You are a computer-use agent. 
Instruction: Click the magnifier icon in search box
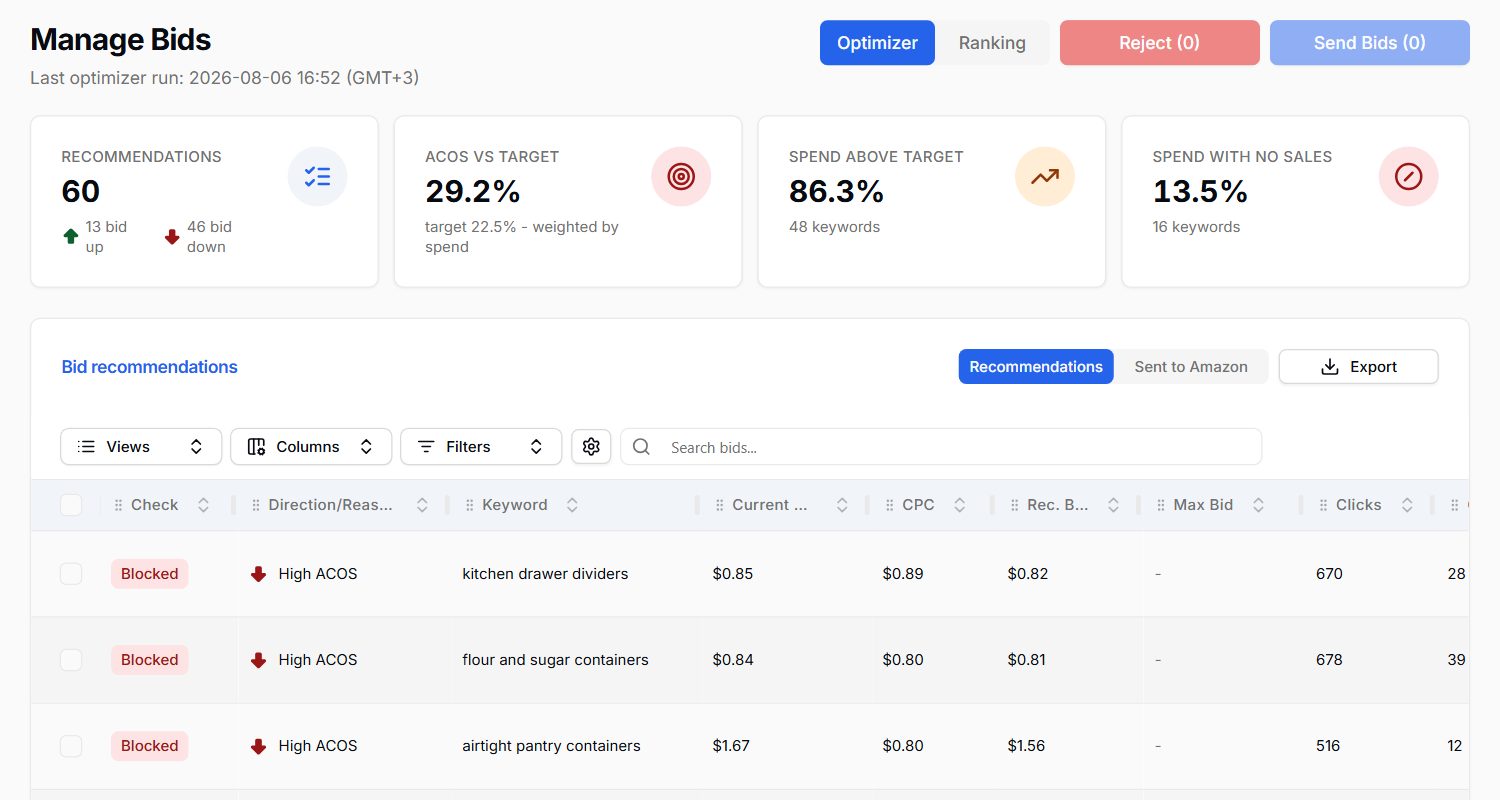[642, 447]
